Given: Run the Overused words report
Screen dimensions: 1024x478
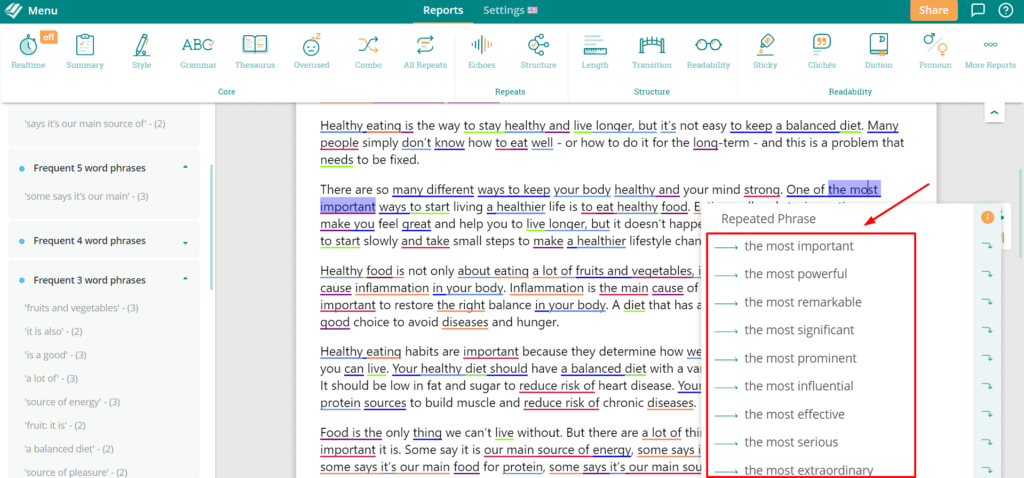Looking at the screenshot, I should tap(311, 50).
